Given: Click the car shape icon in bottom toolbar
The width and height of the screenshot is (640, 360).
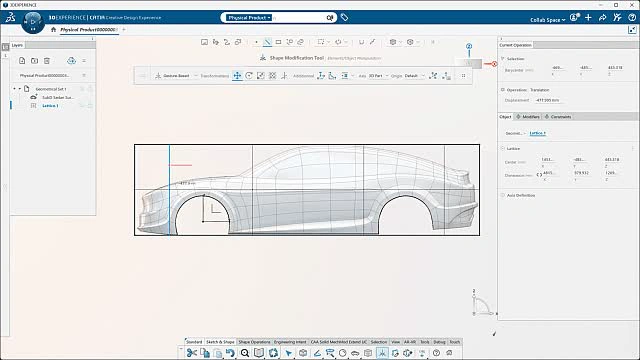Looking at the screenshot, I should click(x=355, y=353).
